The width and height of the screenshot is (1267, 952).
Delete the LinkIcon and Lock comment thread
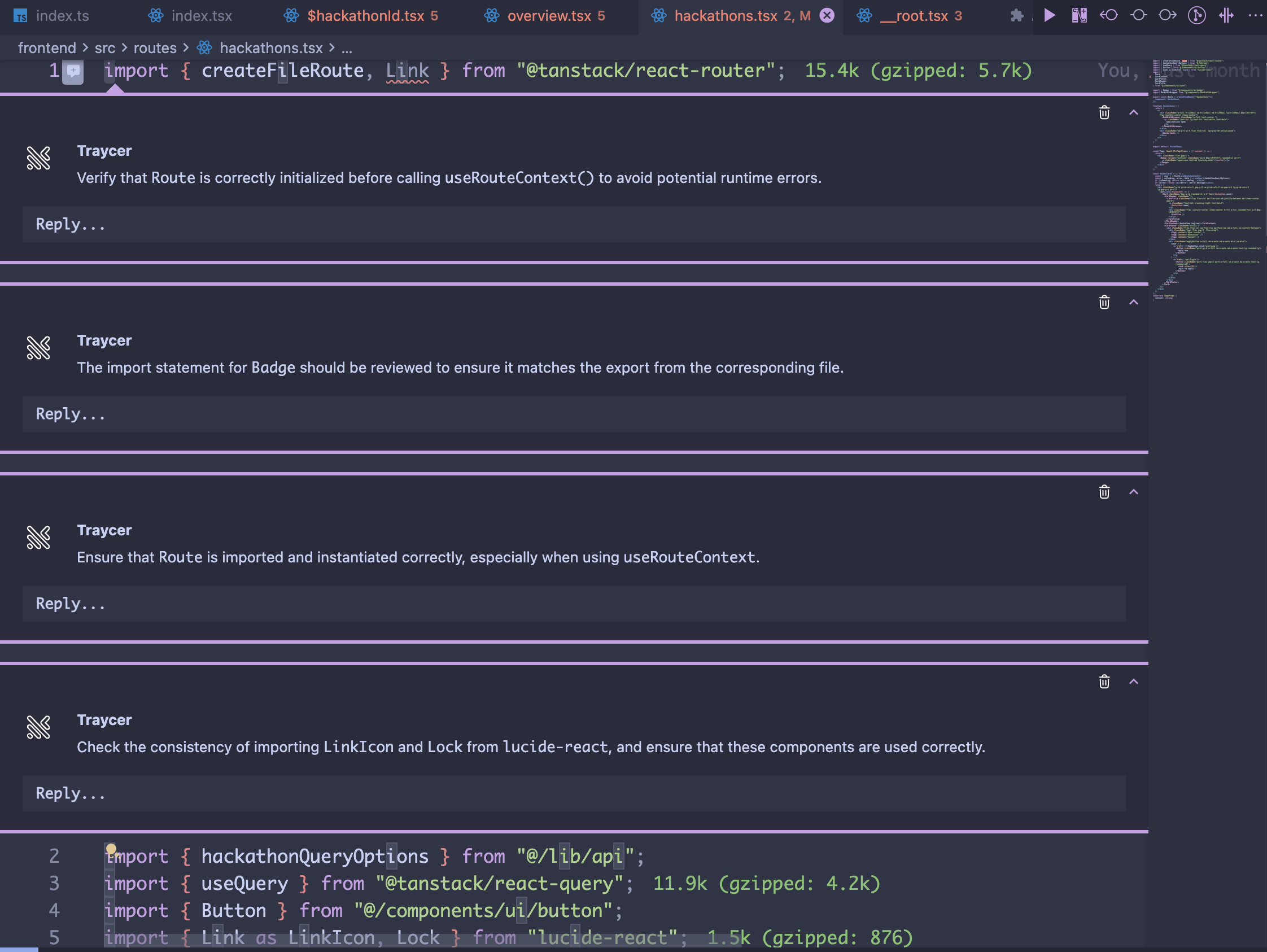click(x=1104, y=682)
